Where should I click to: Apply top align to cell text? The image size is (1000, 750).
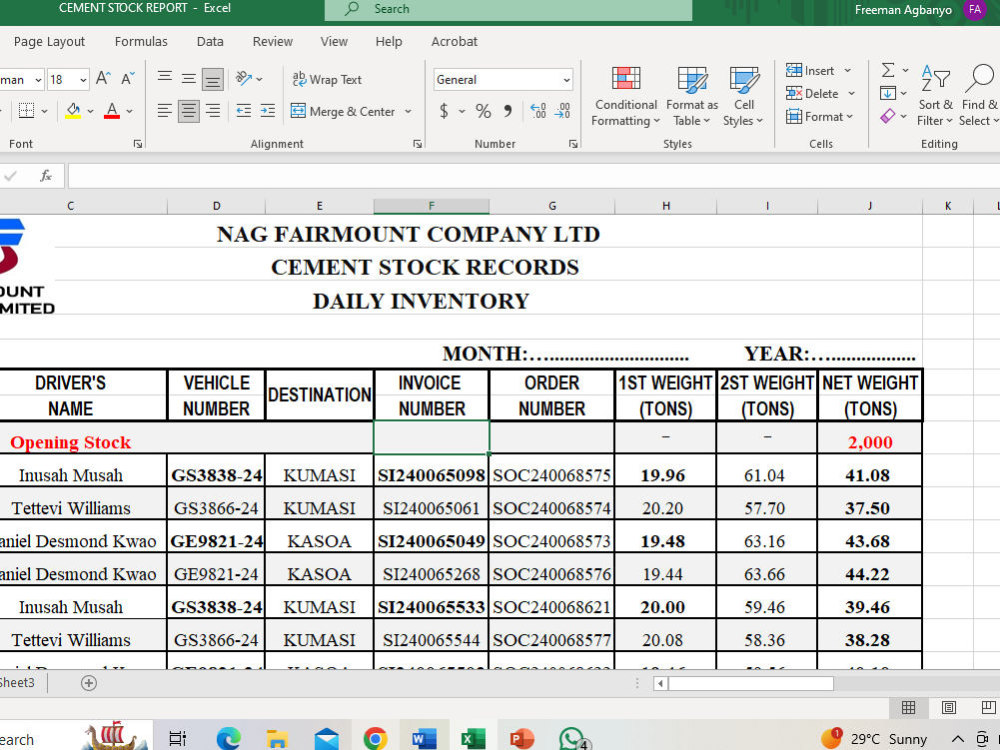pos(165,78)
